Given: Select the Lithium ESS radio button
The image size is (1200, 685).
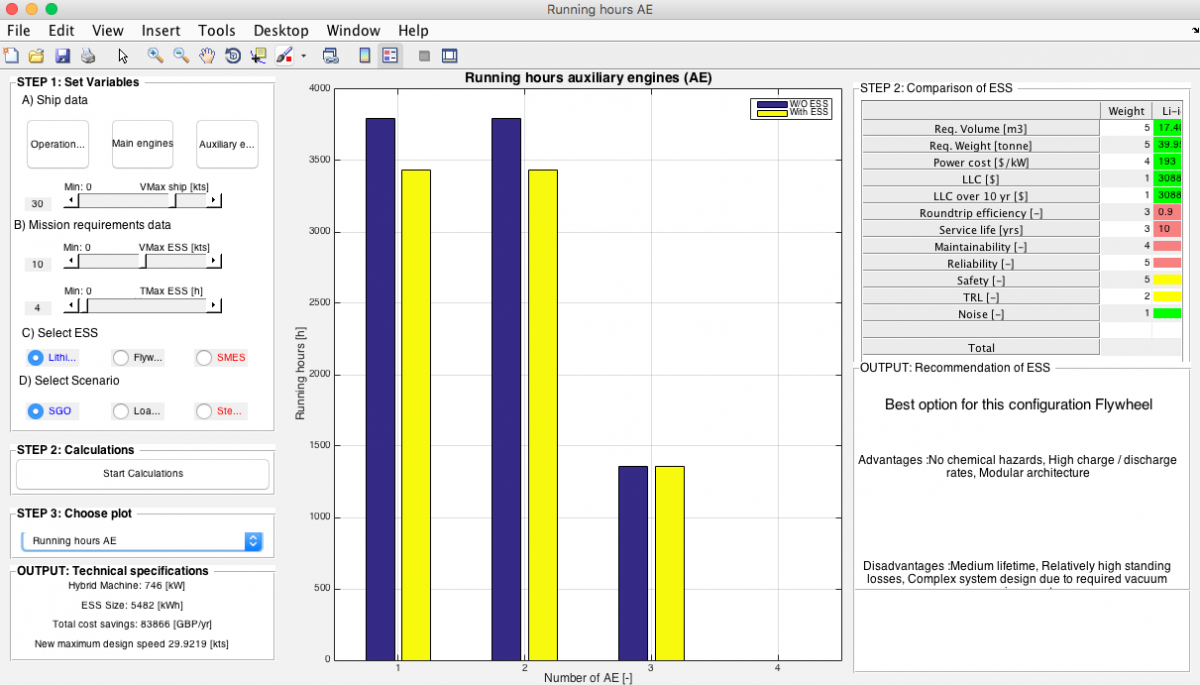Looking at the screenshot, I should click(36, 357).
